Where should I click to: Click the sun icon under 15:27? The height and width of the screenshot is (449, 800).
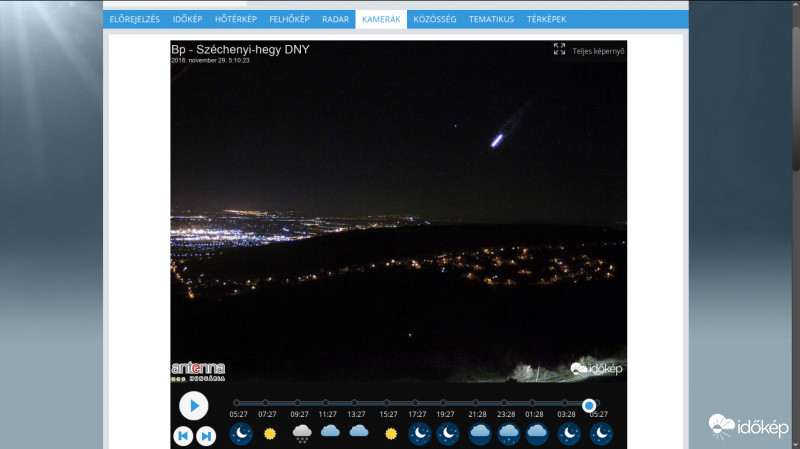point(391,434)
